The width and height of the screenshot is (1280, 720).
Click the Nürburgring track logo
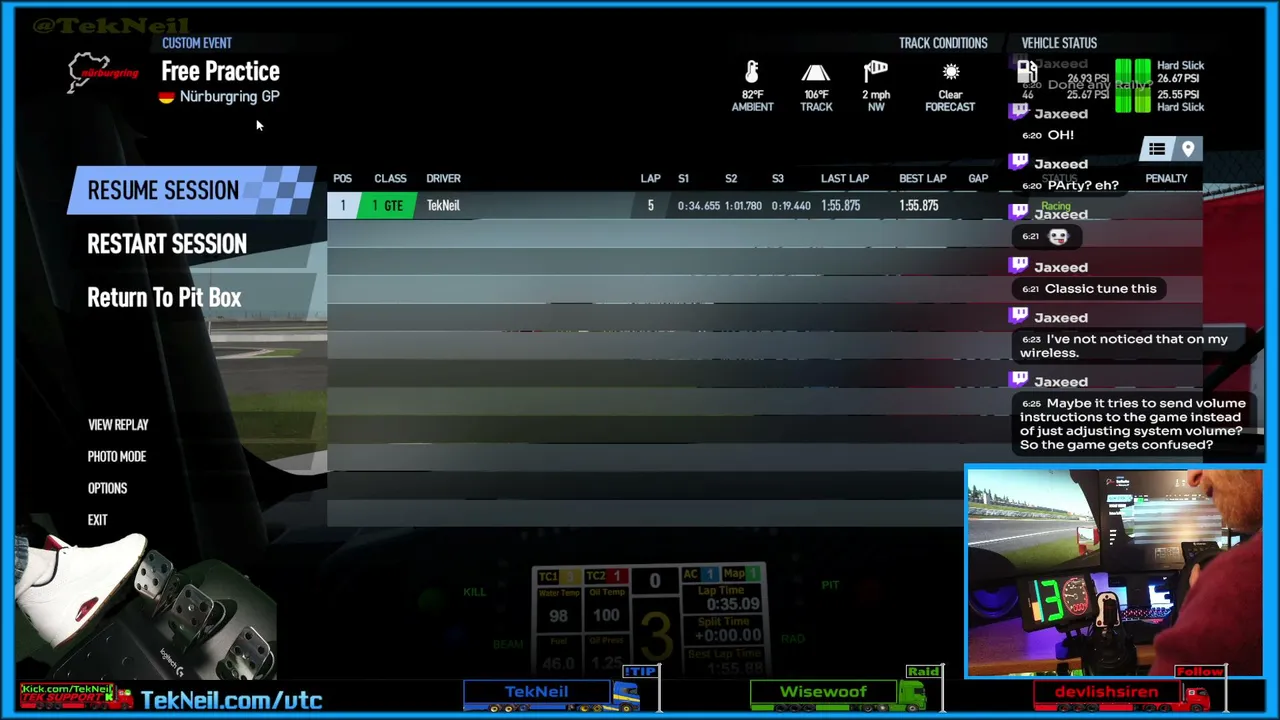[102, 72]
